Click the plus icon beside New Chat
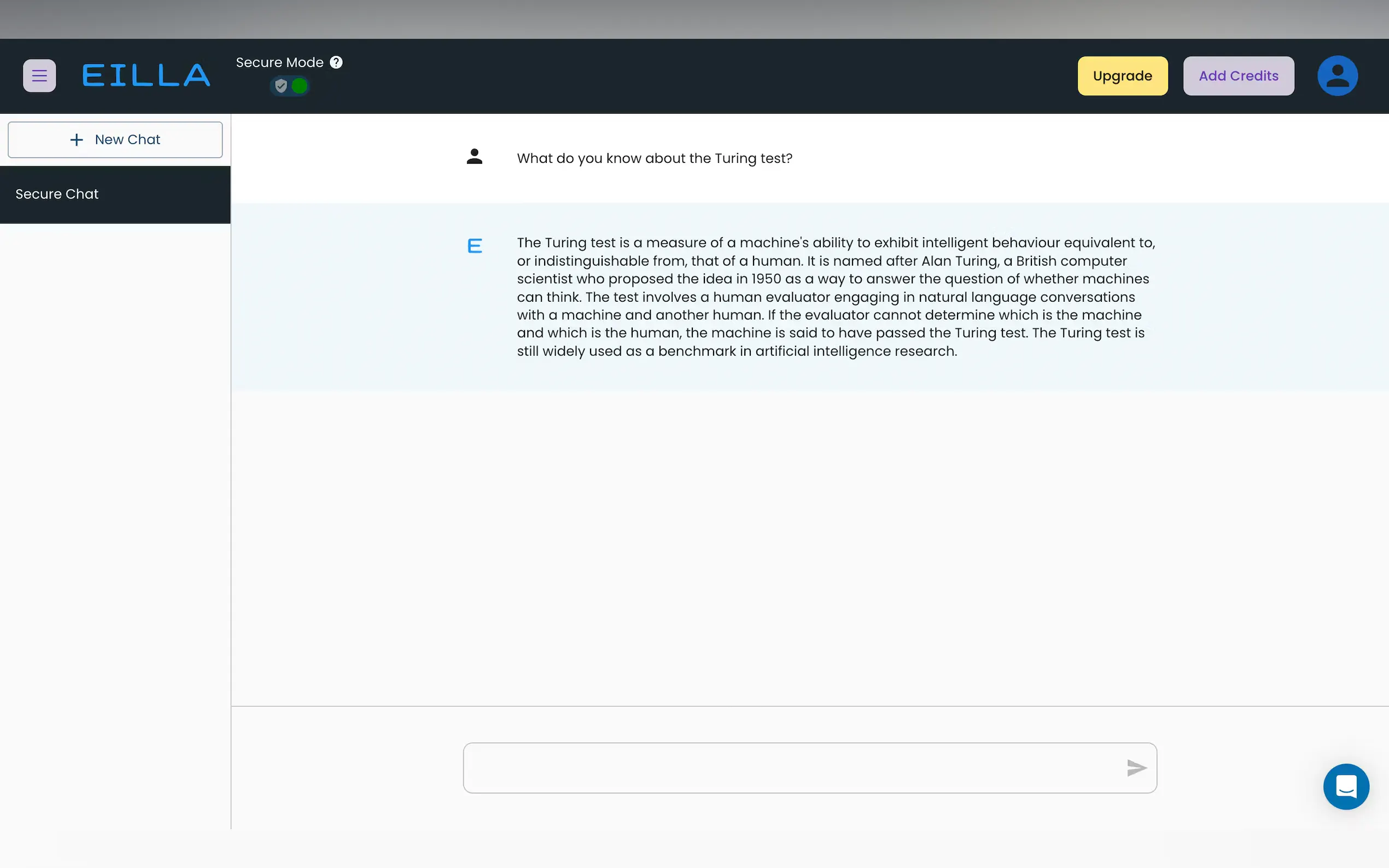1389x868 pixels. point(77,139)
